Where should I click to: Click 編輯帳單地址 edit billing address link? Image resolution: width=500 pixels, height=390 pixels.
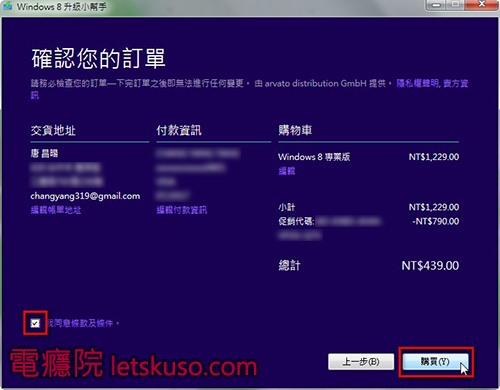coord(56,210)
